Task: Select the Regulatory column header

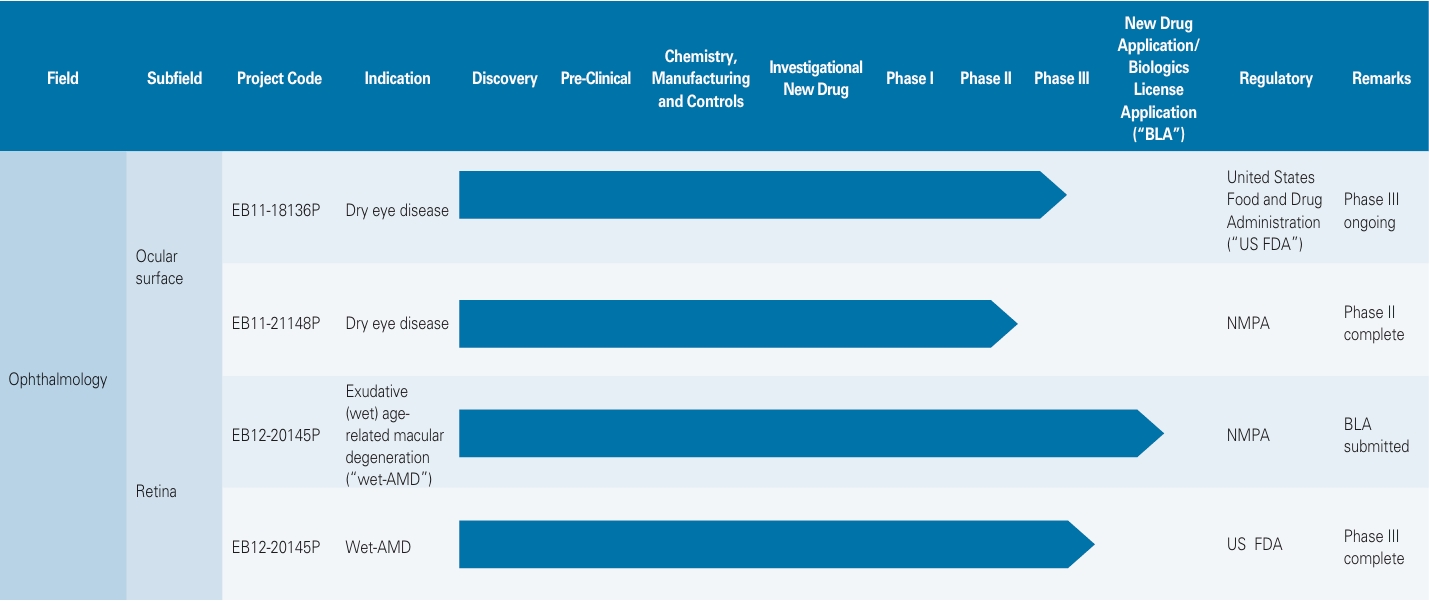Action: click(x=1275, y=78)
